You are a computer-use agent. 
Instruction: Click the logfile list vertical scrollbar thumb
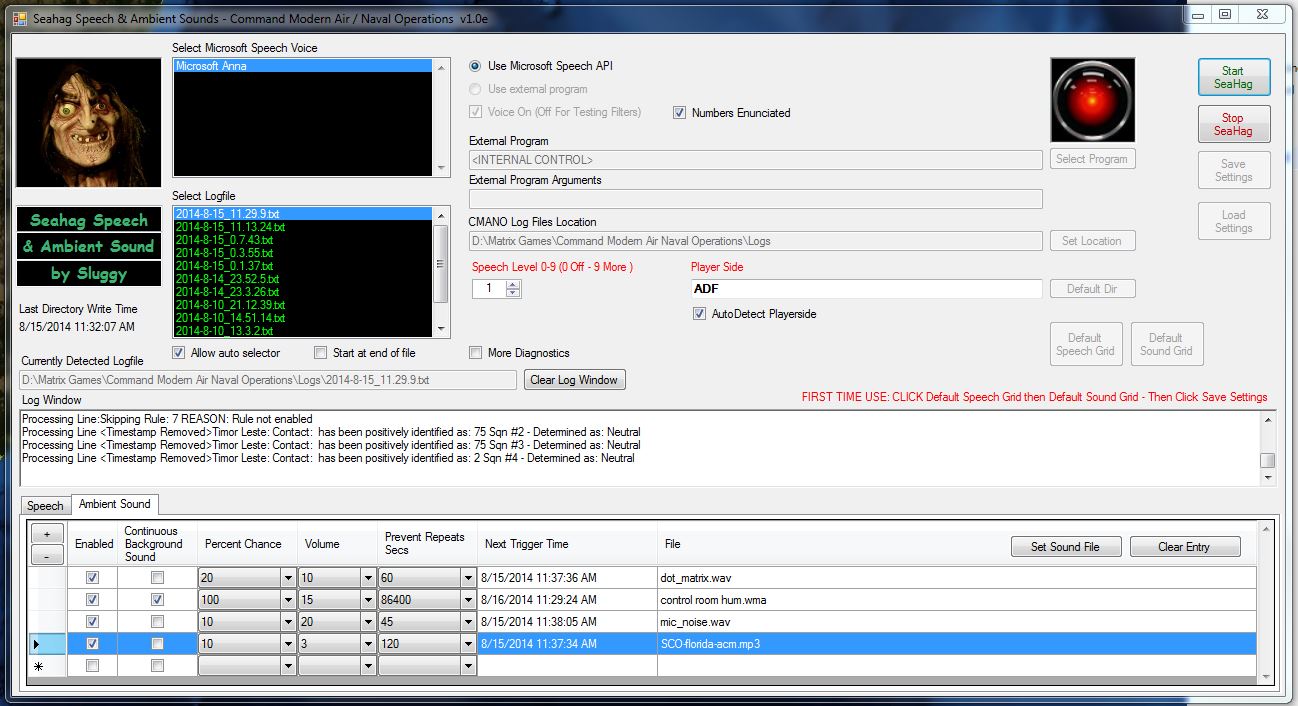coord(441,264)
